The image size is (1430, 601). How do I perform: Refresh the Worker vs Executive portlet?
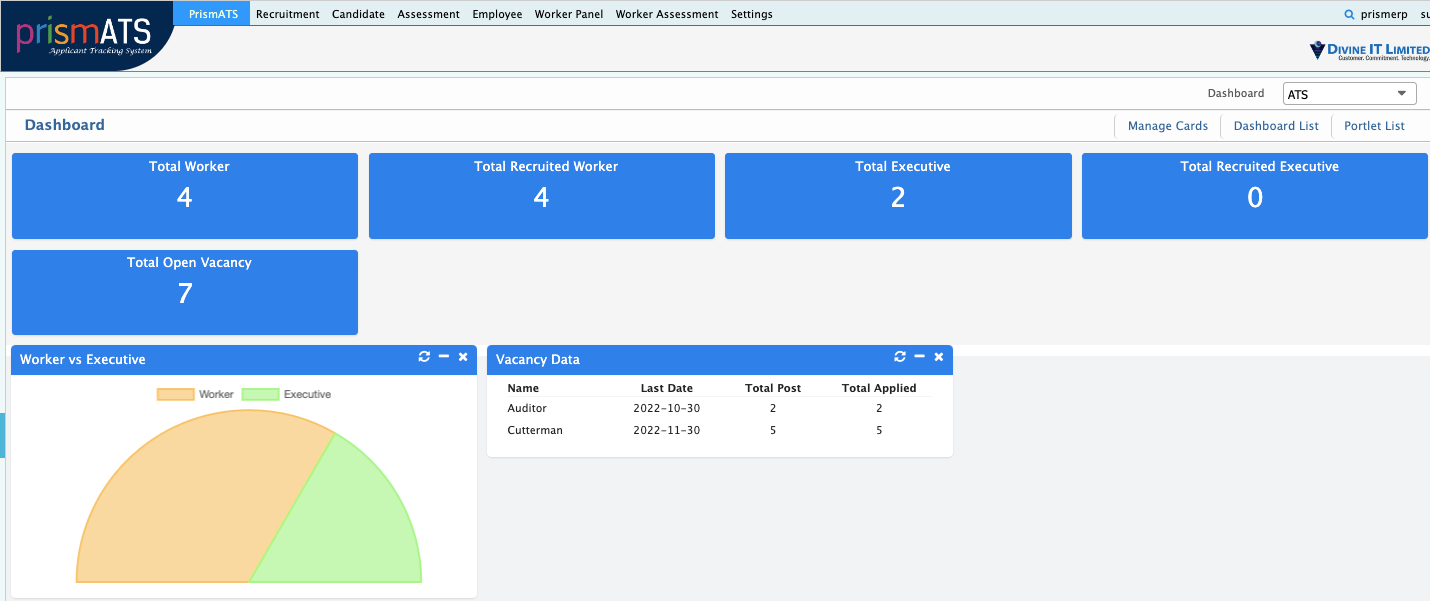pyautogui.click(x=424, y=357)
